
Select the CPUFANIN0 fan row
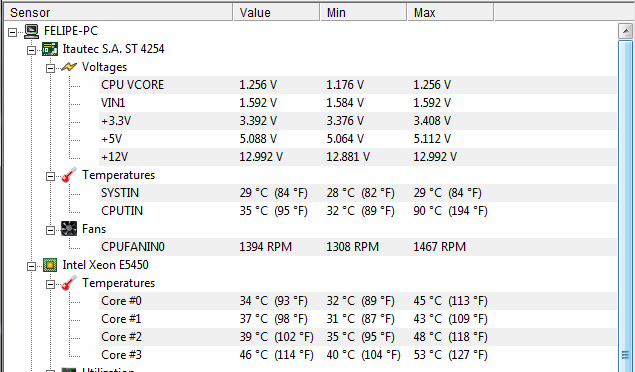[x=358, y=247]
